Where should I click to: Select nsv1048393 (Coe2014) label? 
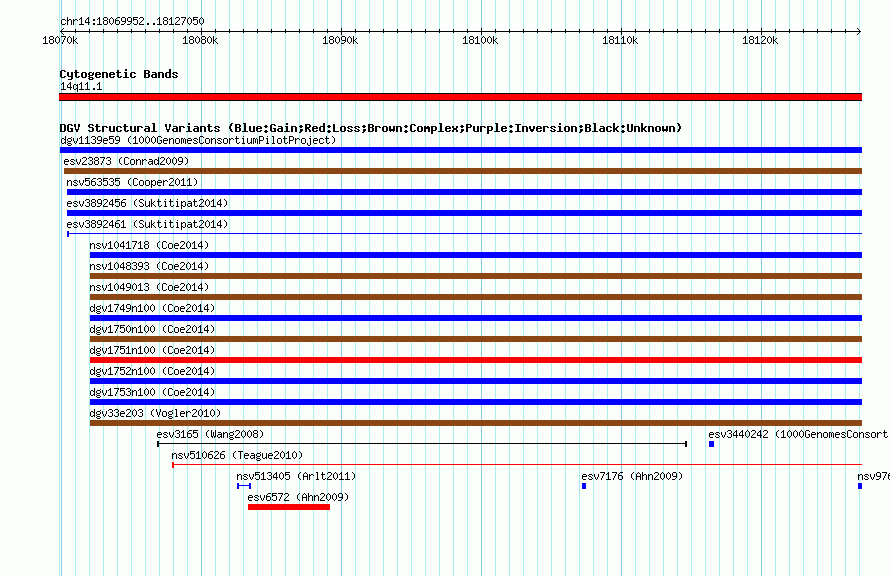coord(149,266)
